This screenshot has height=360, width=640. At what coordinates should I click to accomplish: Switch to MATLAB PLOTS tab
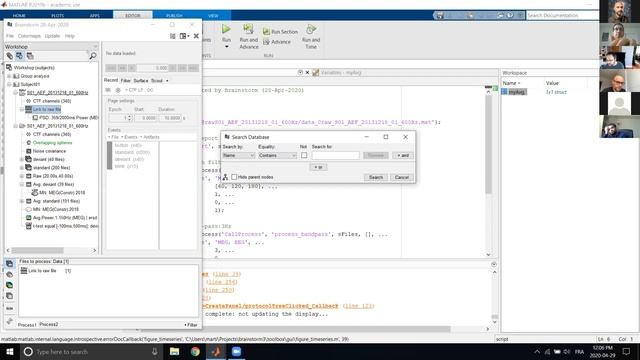coord(58,16)
